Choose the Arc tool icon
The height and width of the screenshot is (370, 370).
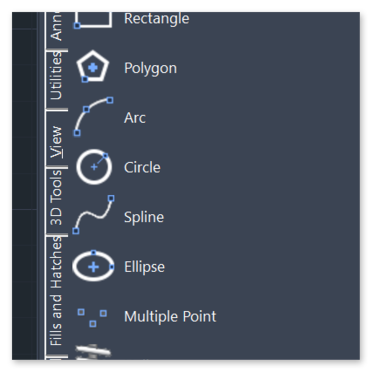pyautogui.click(x=93, y=116)
